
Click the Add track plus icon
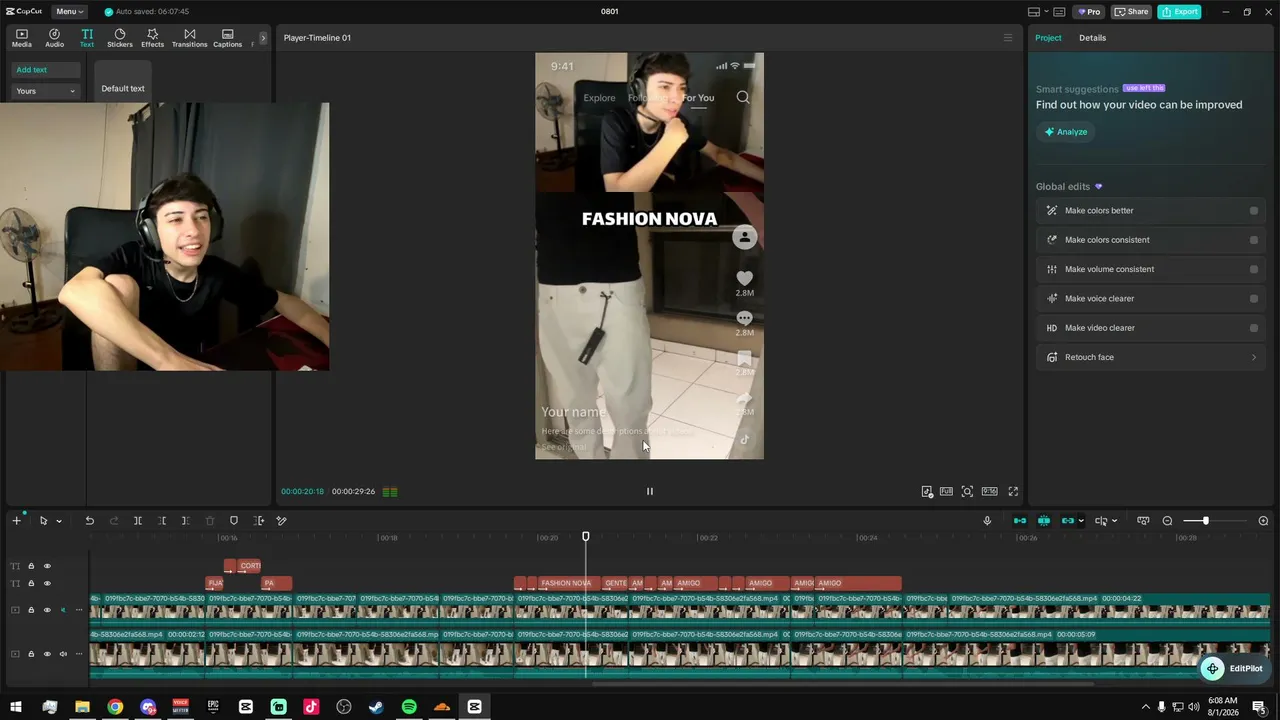pyautogui.click(x=16, y=521)
